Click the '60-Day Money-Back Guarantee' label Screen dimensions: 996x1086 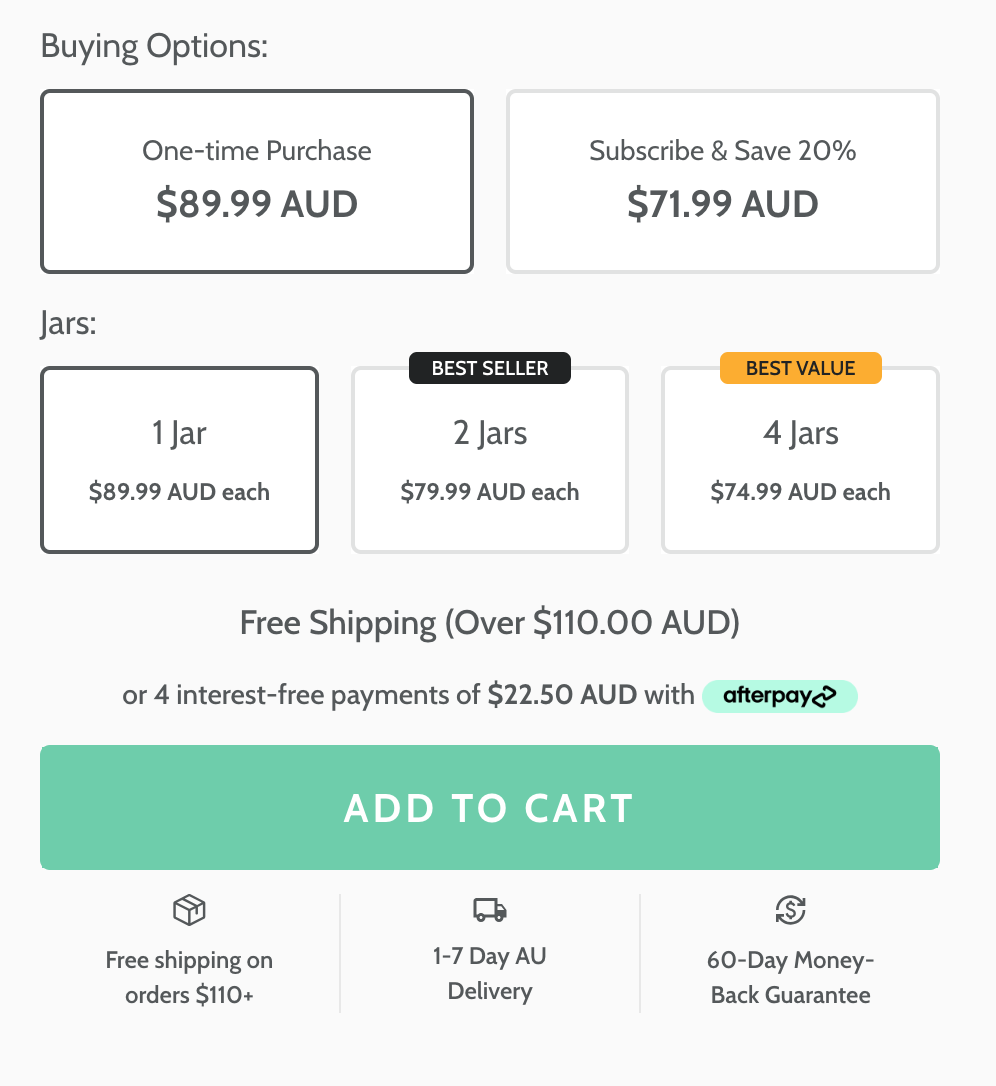(x=790, y=977)
